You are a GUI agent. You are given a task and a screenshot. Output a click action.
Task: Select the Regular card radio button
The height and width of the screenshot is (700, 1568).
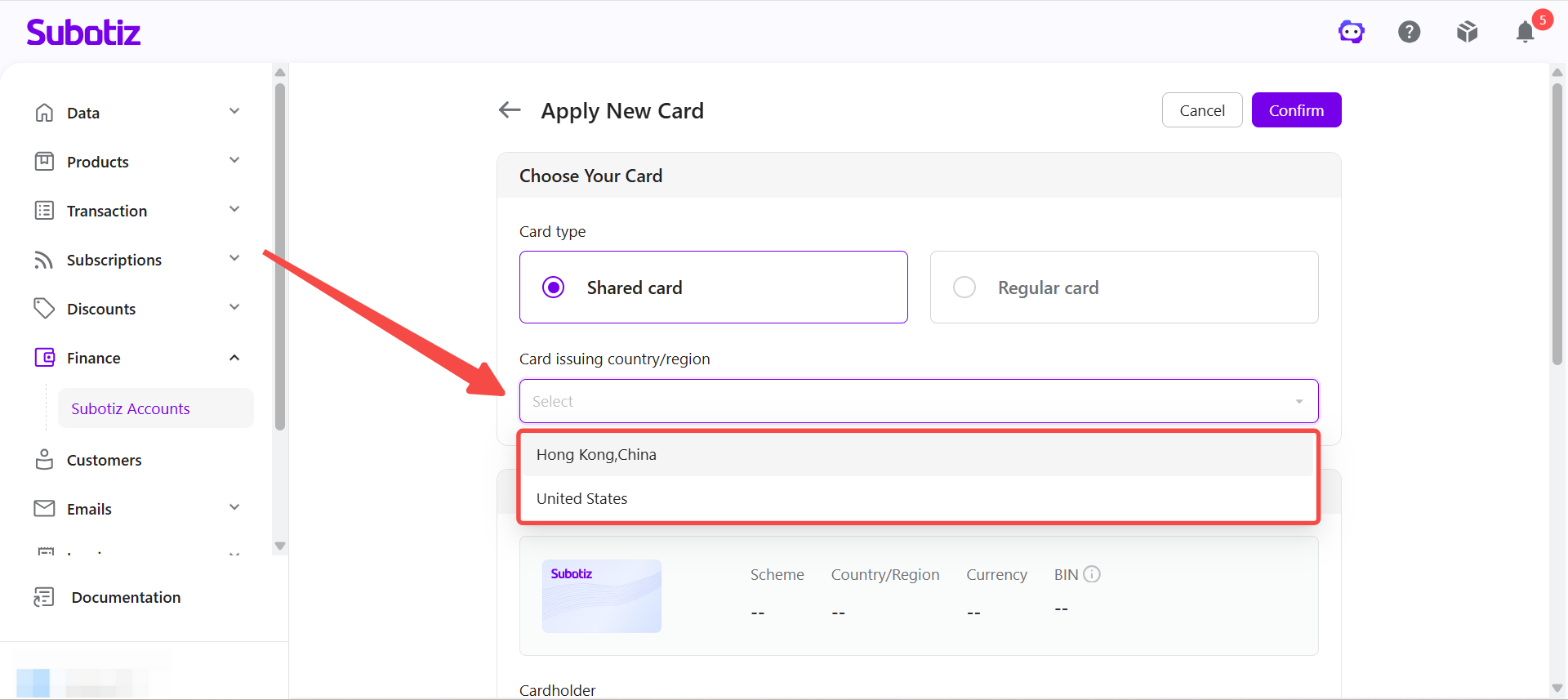coord(964,288)
